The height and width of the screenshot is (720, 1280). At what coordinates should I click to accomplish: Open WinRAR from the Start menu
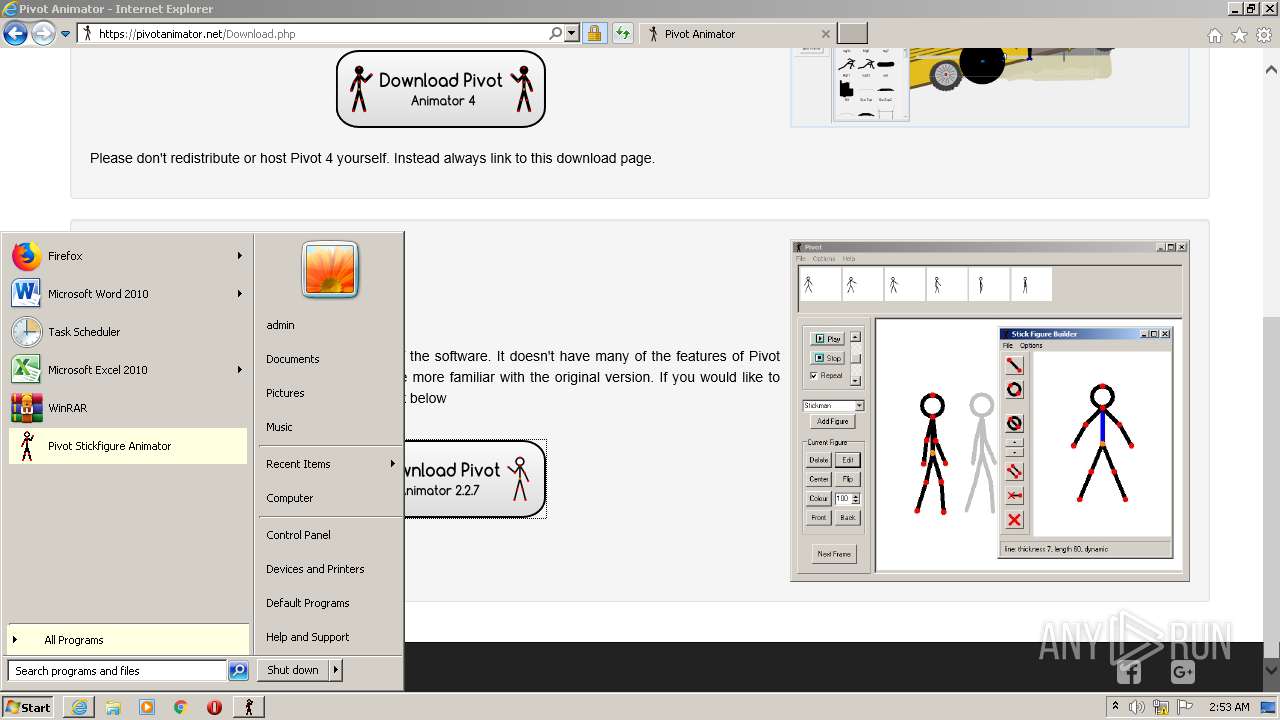pyautogui.click(x=127, y=408)
